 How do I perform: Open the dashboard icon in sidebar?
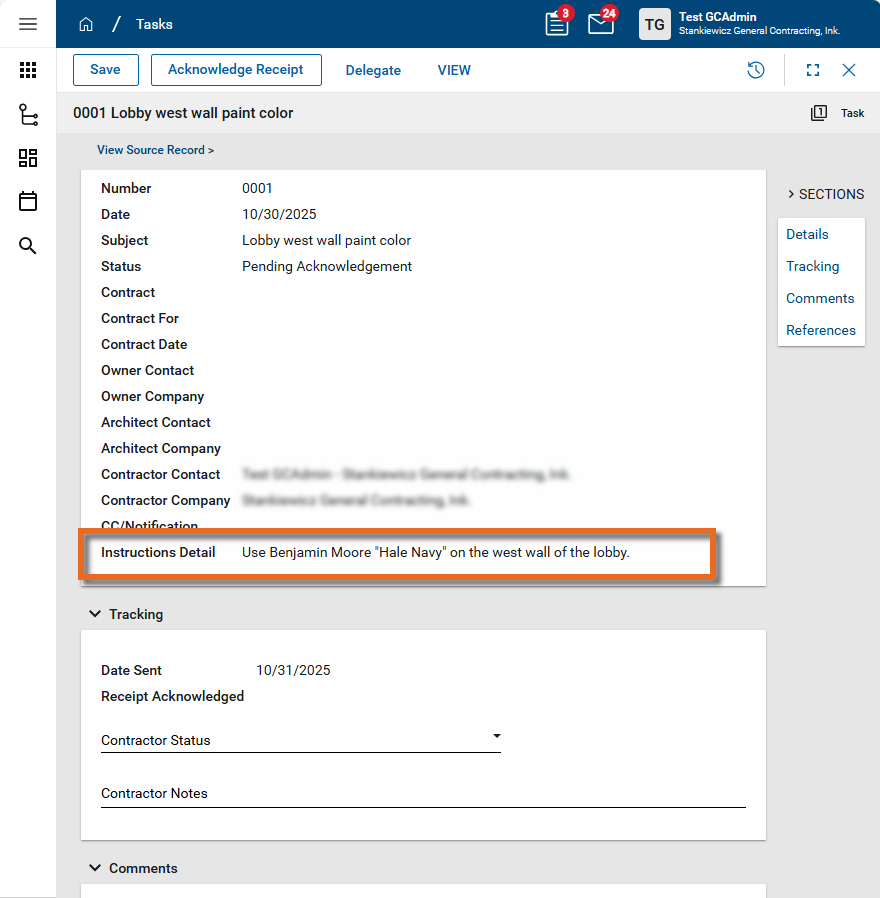pos(28,158)
